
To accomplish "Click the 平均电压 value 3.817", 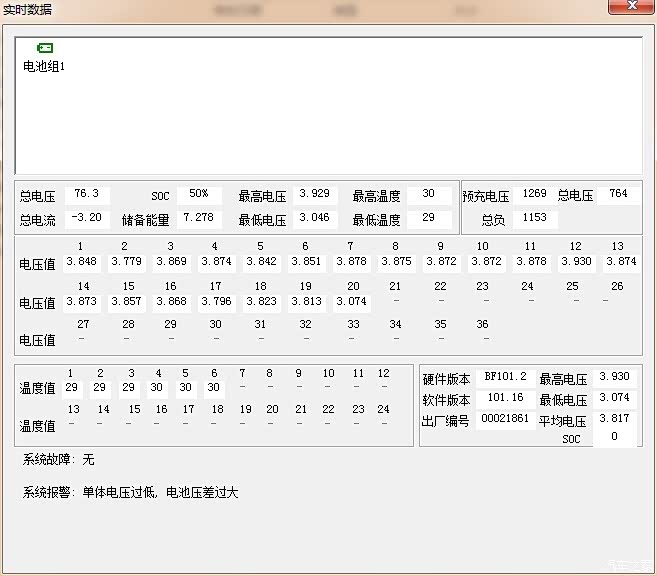I will tap(614, 419).
